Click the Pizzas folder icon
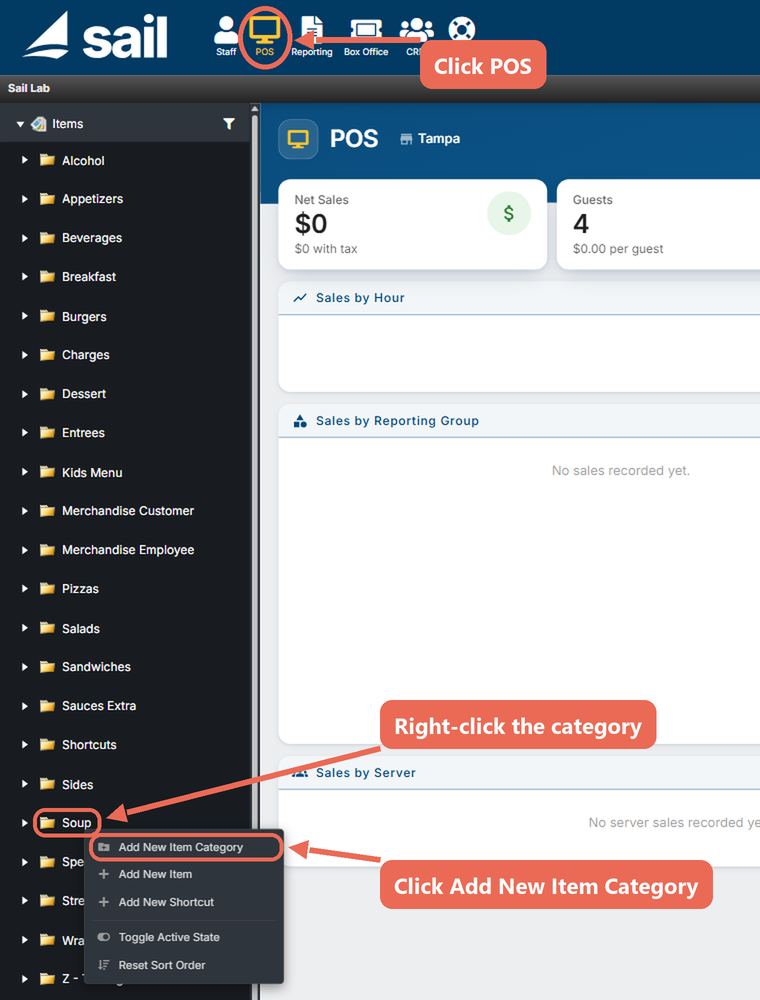The width and height of the screenshot is (760, 1000). [x=47, y=589]
